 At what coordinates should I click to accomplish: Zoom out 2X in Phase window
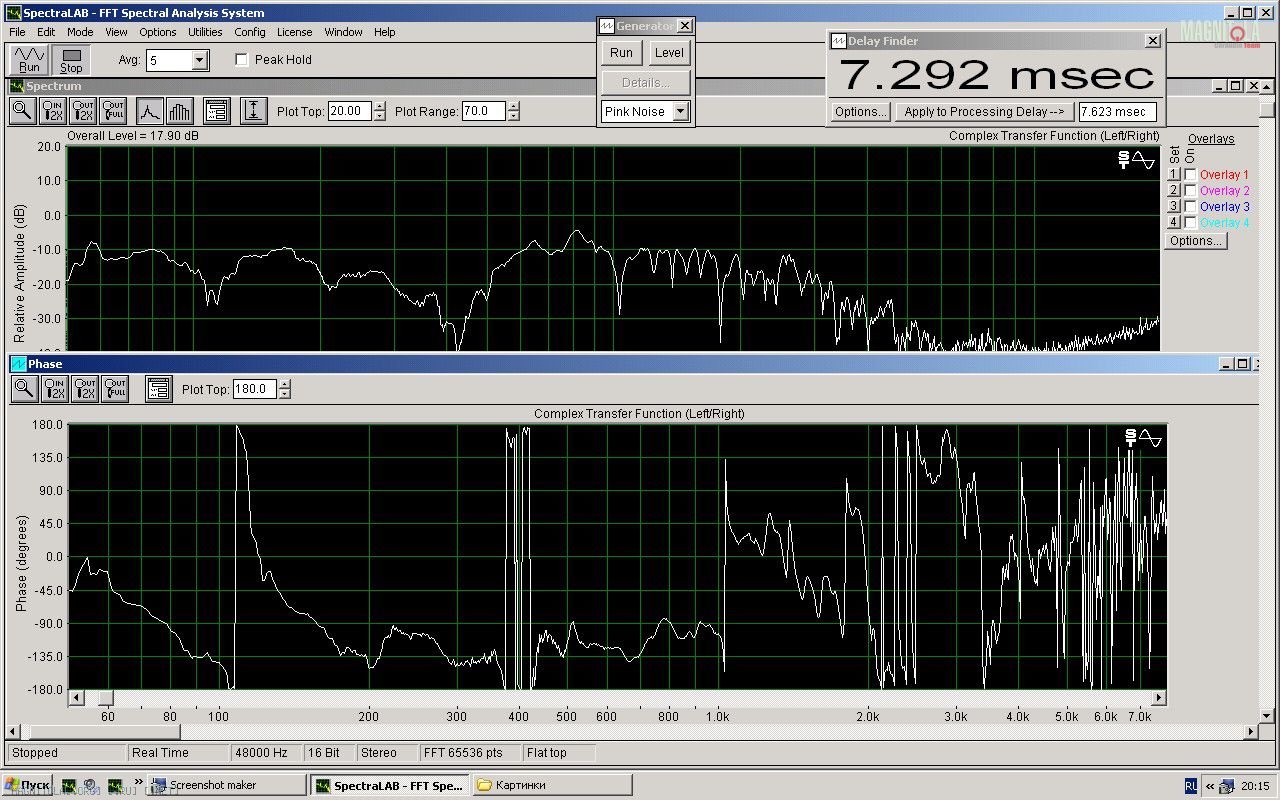[x=84, y=389]
